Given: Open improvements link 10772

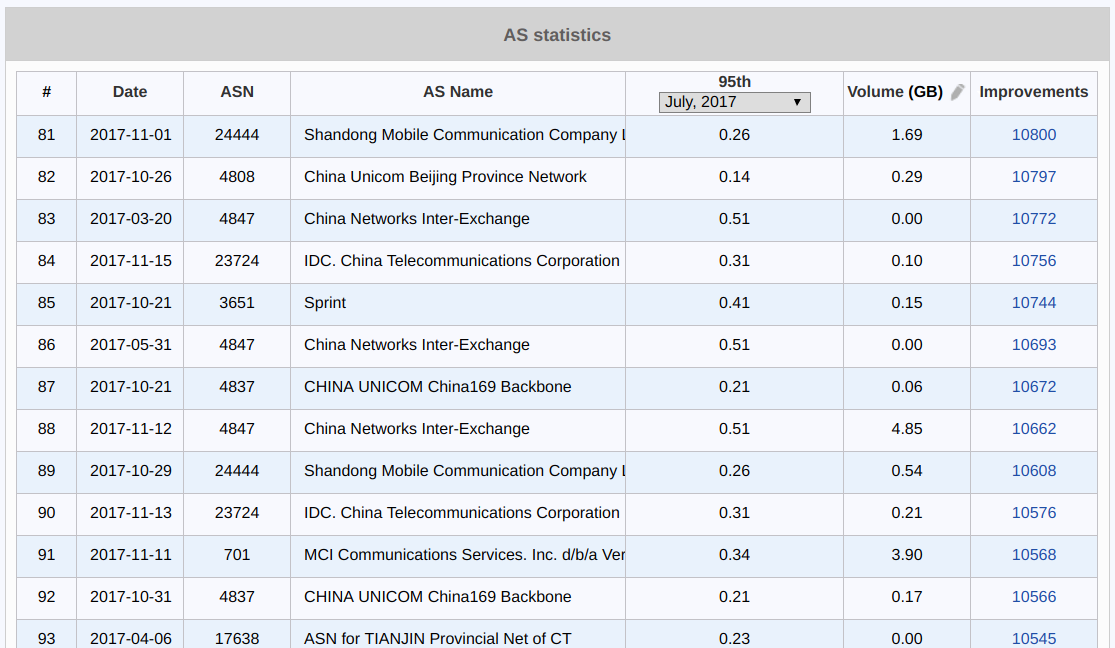Looking at the screenshot, I should click(1033, 219).
